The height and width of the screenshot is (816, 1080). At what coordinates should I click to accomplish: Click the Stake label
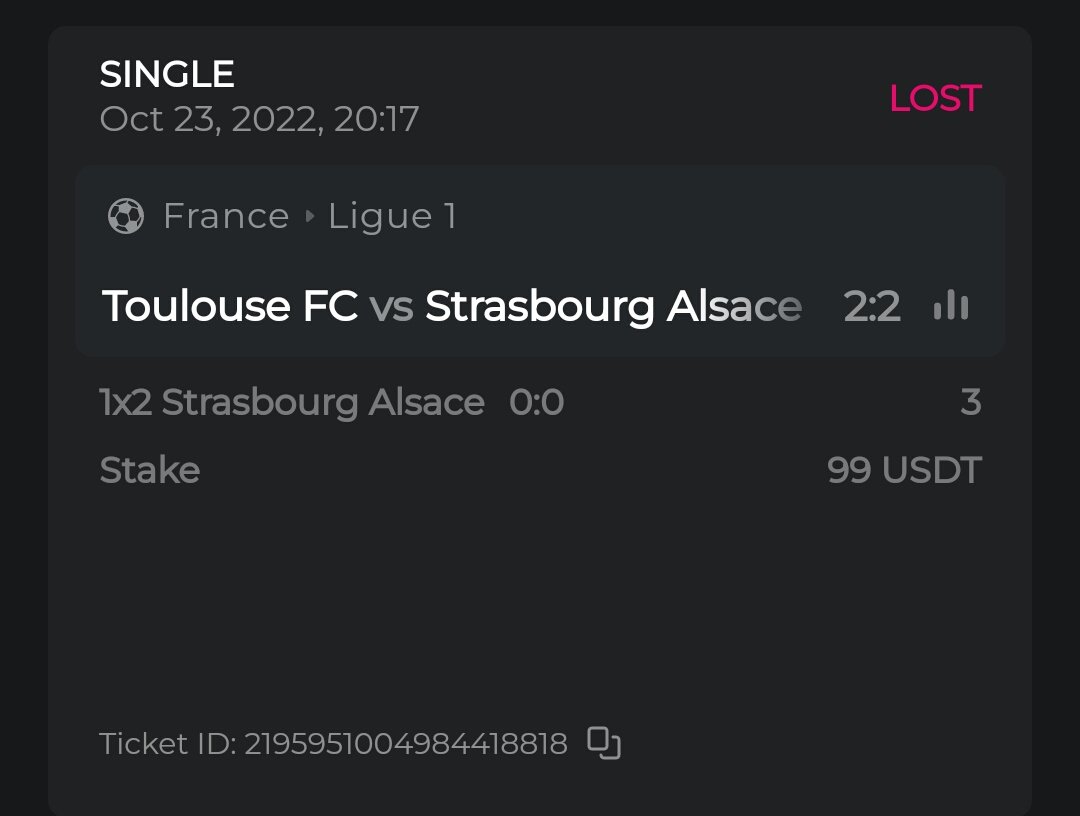click(x=150, y=470)
